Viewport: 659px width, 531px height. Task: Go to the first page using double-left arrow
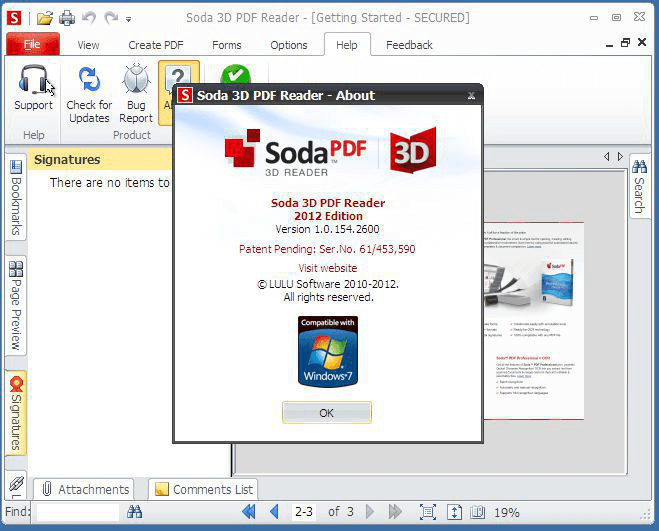point(249,512)
